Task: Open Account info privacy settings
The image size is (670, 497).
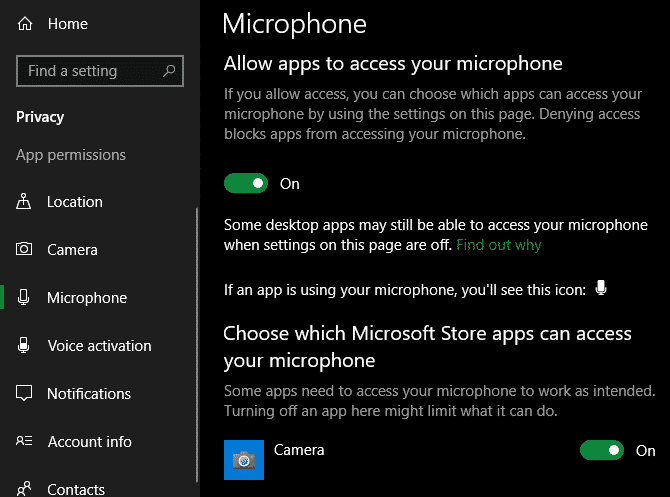Action: [89, 441]
